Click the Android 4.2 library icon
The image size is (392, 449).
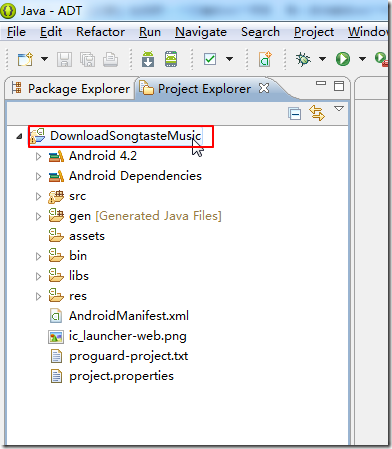56,156
